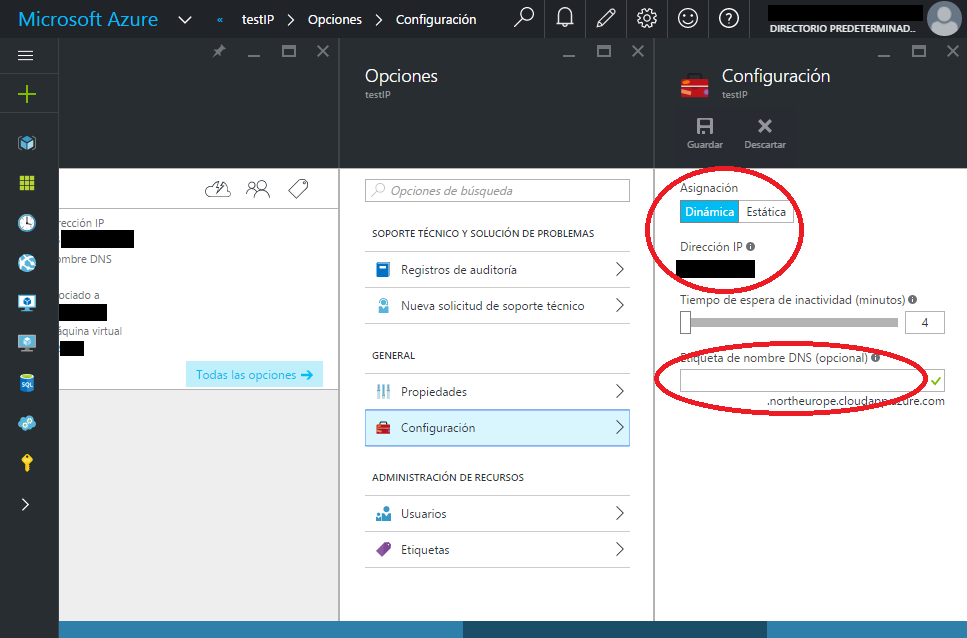Click the quick start cloud lightning icon
The width and height of the screenshot is (967, 638).
[218, 189]
